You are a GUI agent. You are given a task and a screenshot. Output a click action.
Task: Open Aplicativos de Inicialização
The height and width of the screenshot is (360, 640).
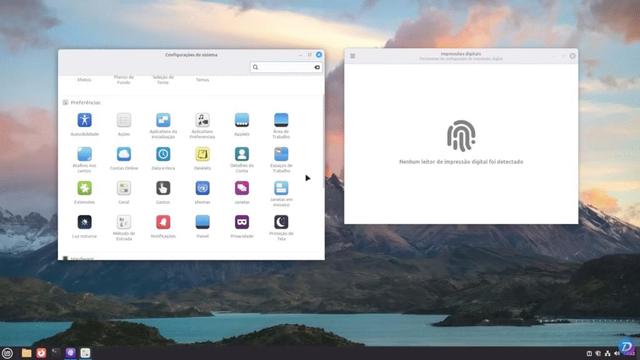pos(163,126)
